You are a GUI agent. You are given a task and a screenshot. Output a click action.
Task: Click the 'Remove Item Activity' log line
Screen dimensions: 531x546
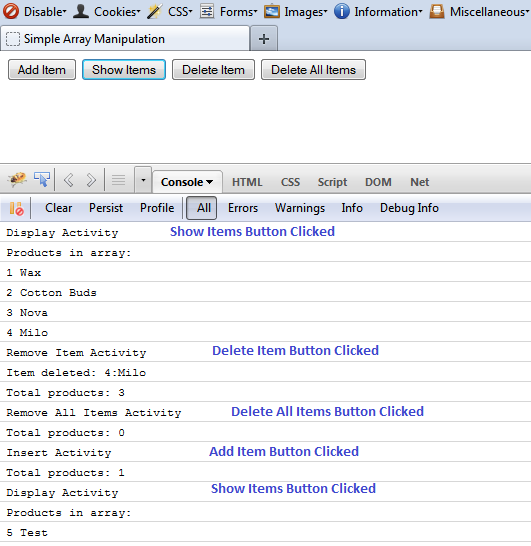click(265, 352)
